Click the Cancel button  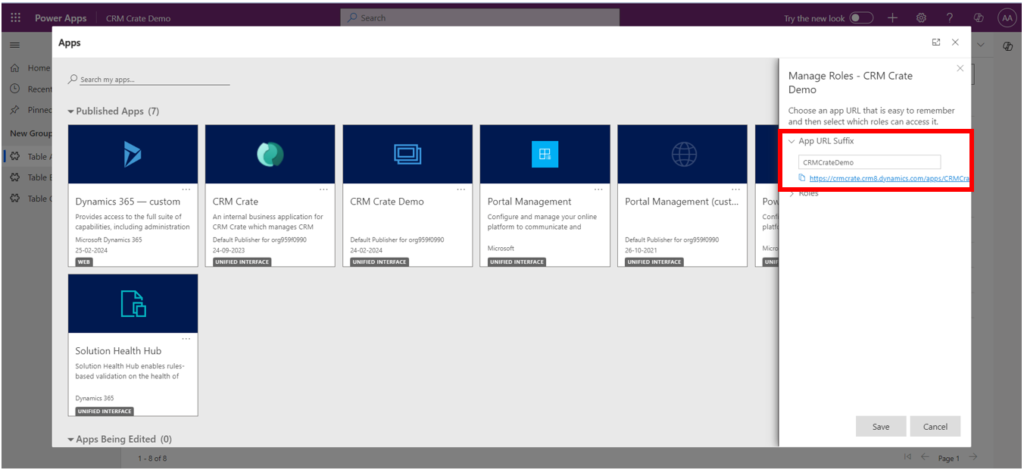935,426
